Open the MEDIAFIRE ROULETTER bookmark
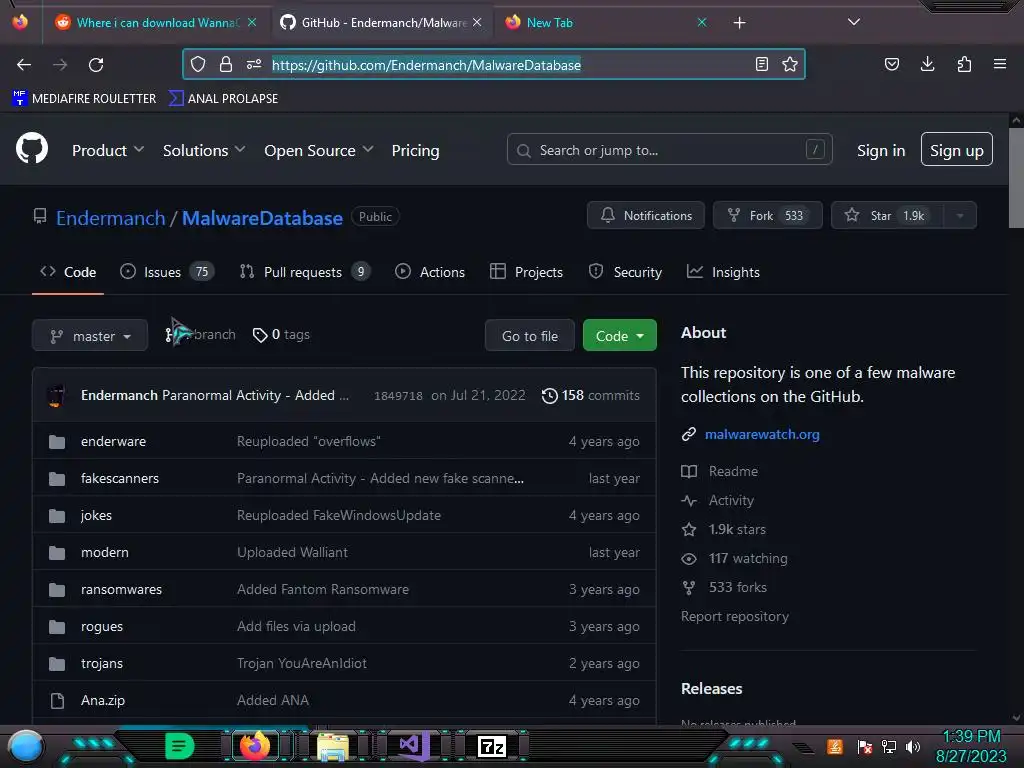Viewport: 1024px width, 768px height. (84, 99)
